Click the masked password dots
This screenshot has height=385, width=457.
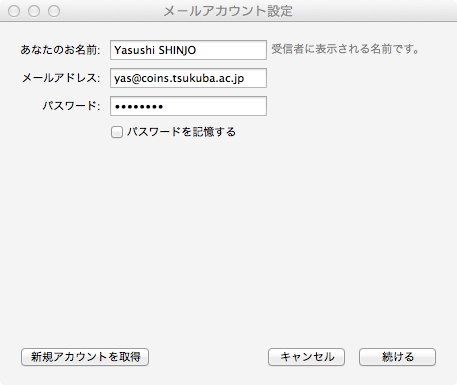(139, 107)
